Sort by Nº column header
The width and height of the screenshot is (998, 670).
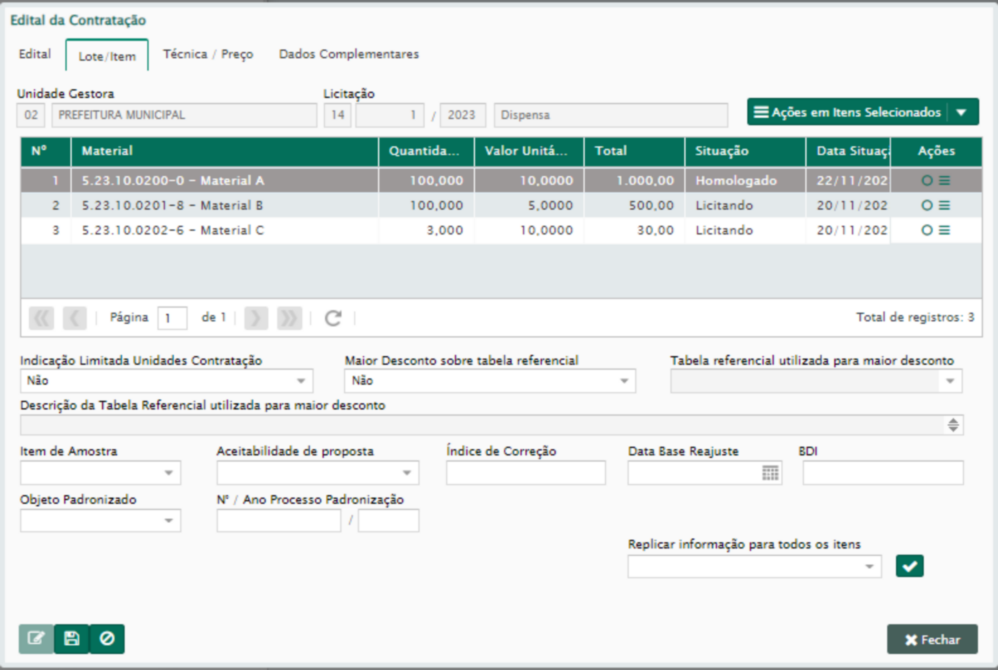pos(46,151)
